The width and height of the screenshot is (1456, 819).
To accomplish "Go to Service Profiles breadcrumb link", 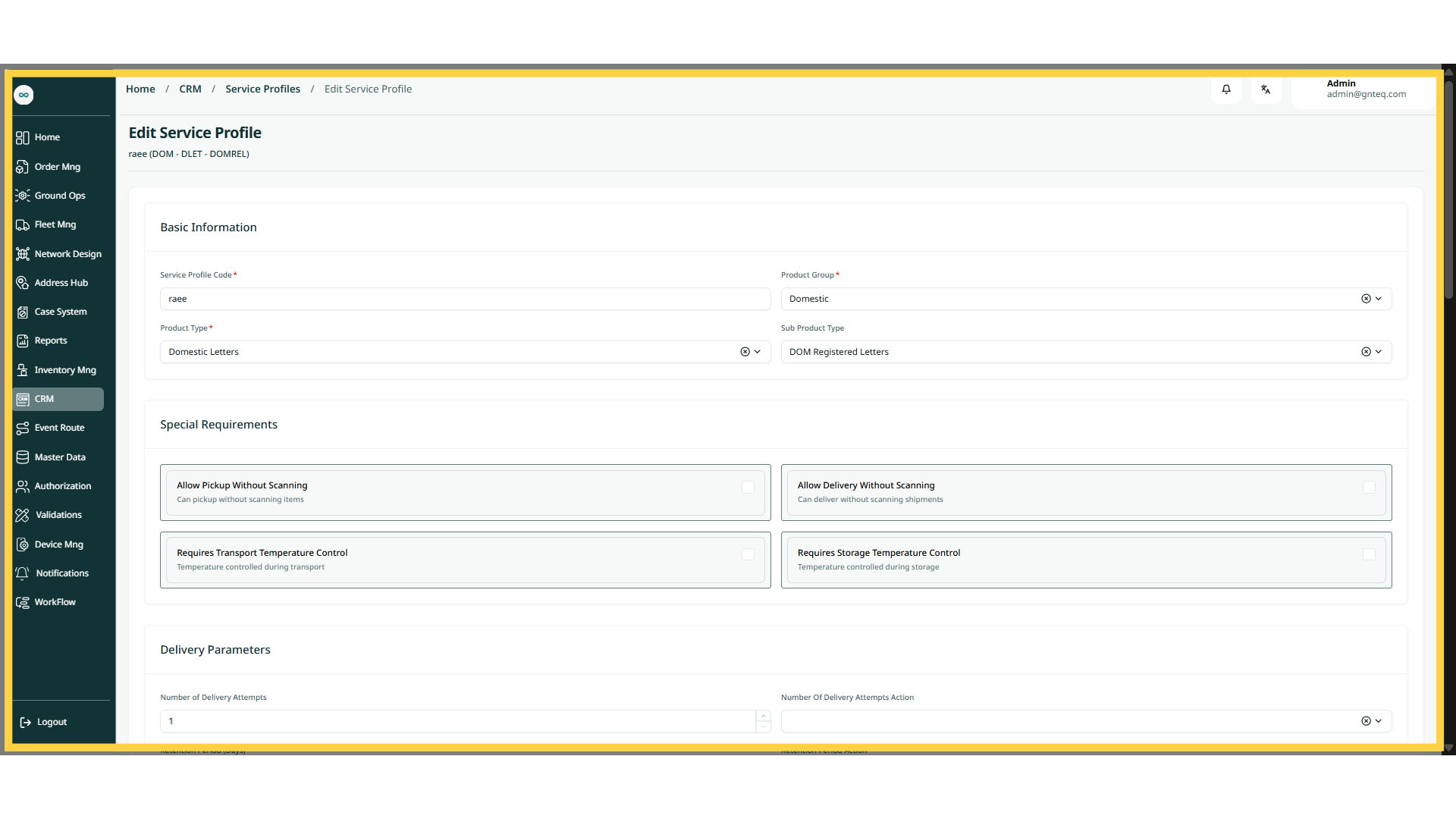I will click(x=262, y=89).
